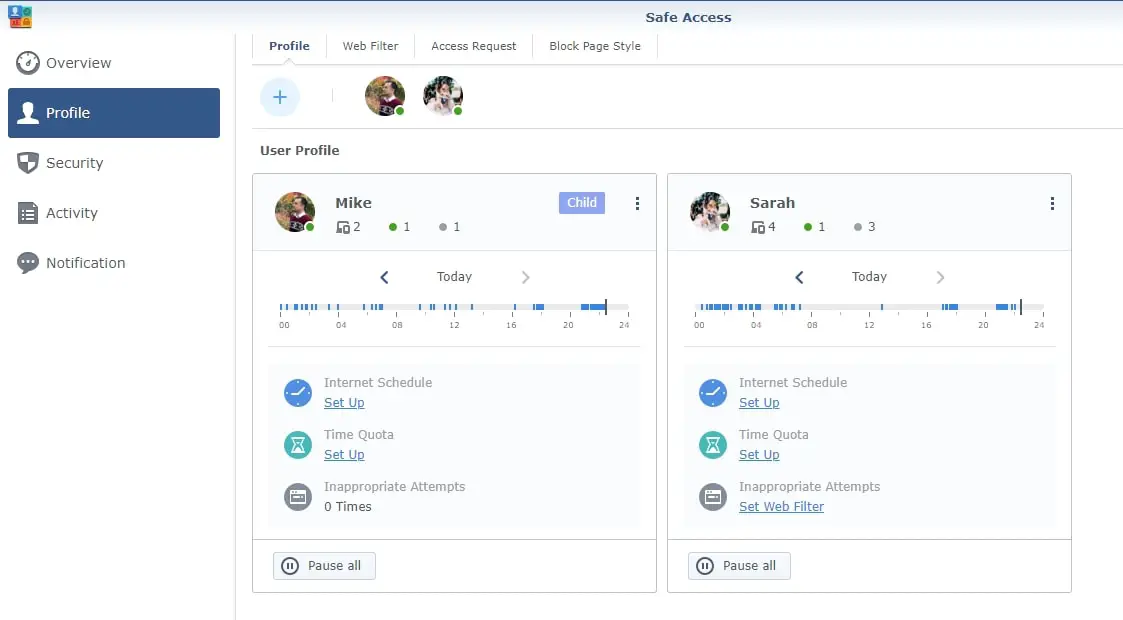This screenshot has width=1123, height=620.
Task: Open Mike's card three-dot options menu
Action: tap(637, 203)
